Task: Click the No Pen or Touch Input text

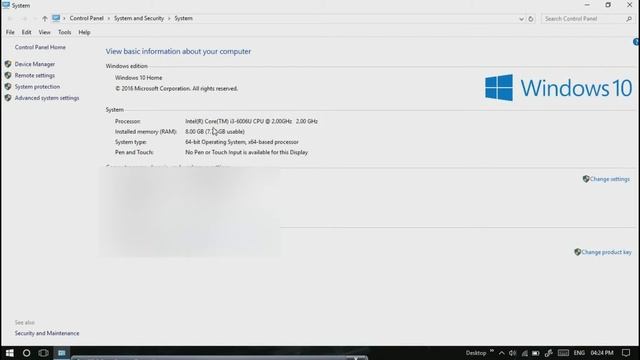Action: [x=247, y=152]
